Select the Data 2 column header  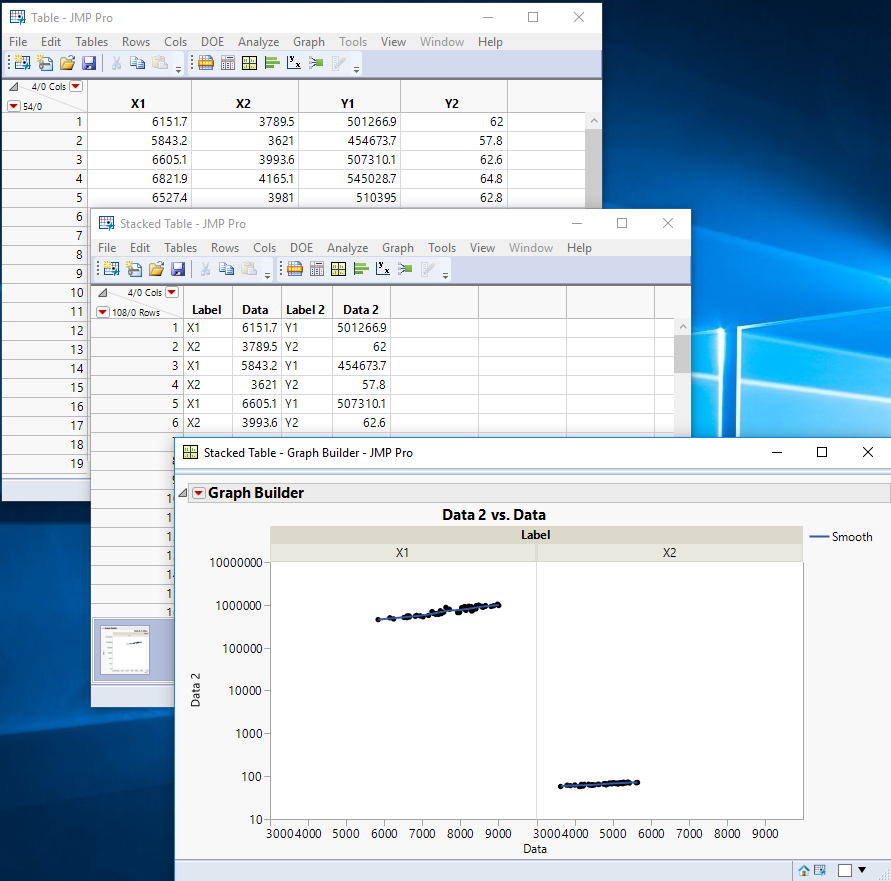361,310
